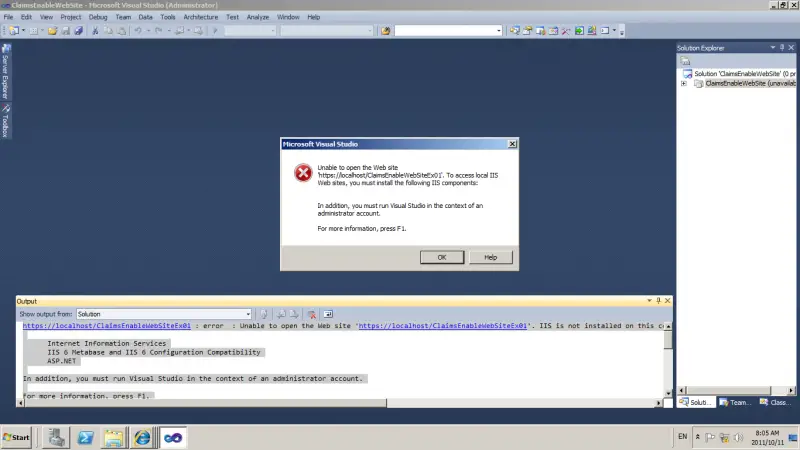The image size is (800, 450).
Task: Click the Start Debugging play icon
Action: click(215, 31)
